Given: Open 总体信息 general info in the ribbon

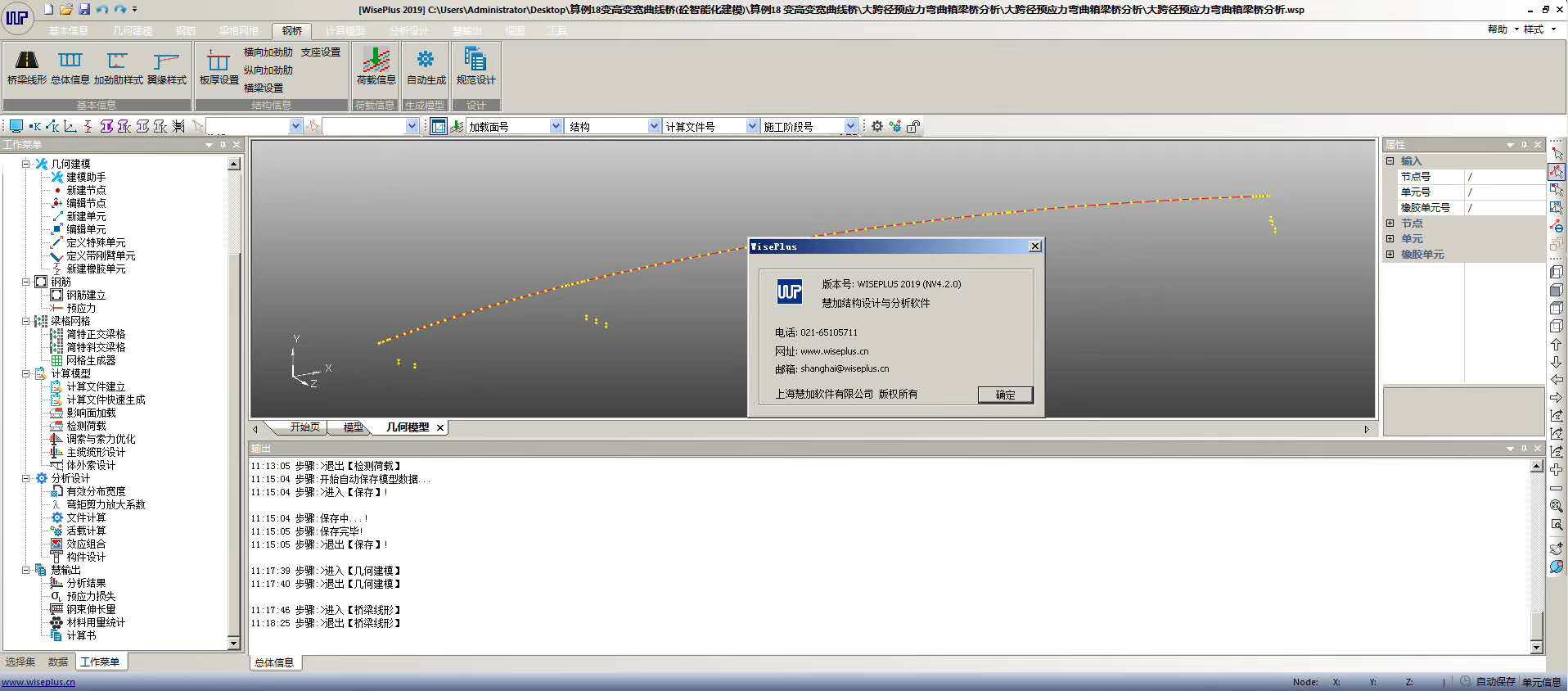Looking at the screenshot, I should [x=70, y=67].
